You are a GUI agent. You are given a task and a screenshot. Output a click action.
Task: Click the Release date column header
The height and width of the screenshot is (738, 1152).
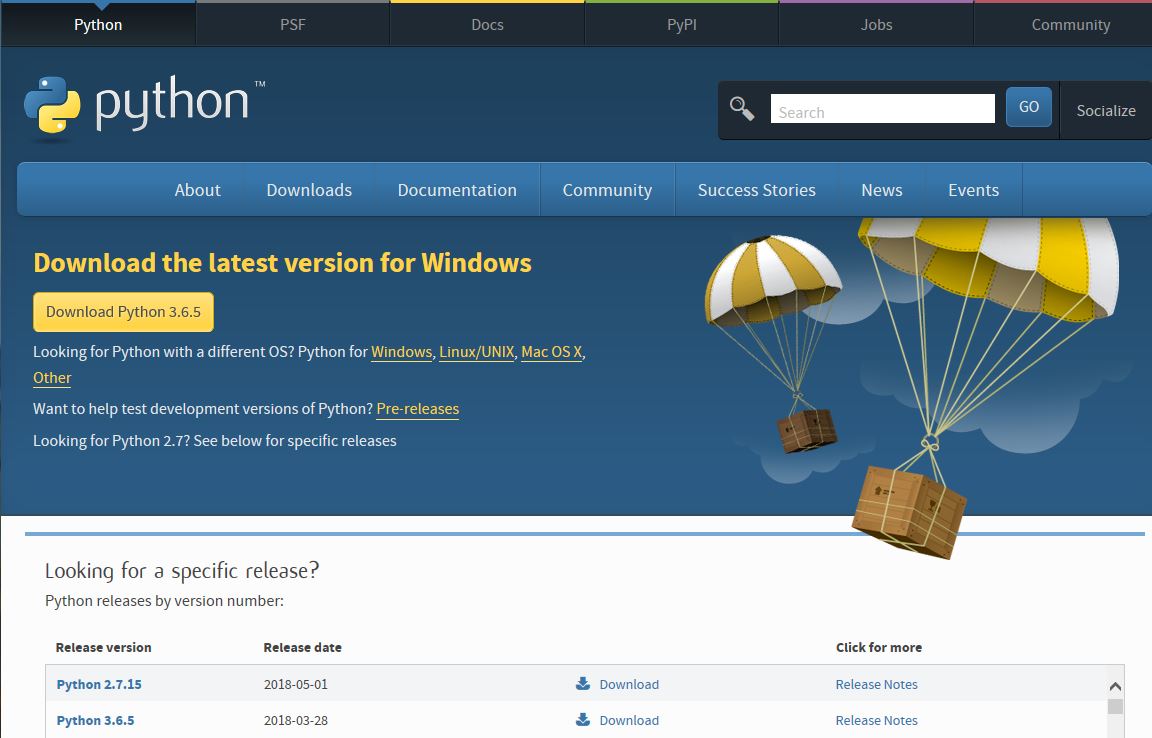pos(302,647)
